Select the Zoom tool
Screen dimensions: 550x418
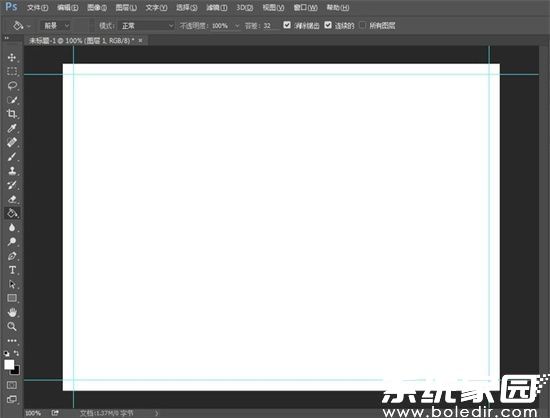(12, 326)
